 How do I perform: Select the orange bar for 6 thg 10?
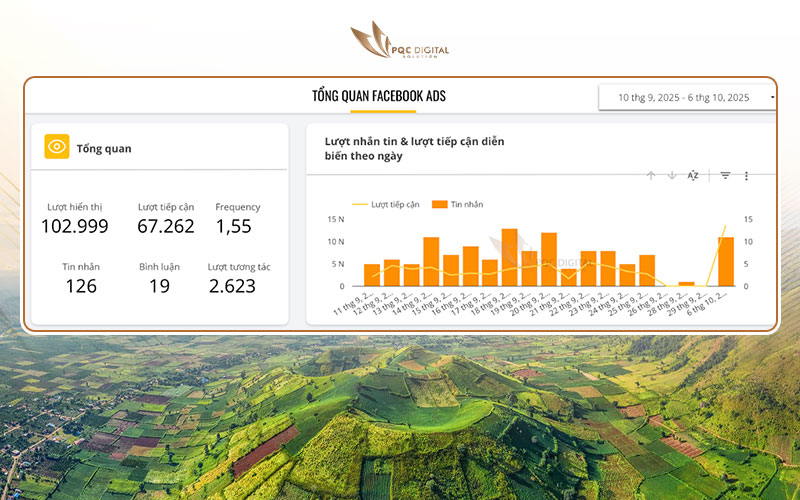click(x=726, y=261)
